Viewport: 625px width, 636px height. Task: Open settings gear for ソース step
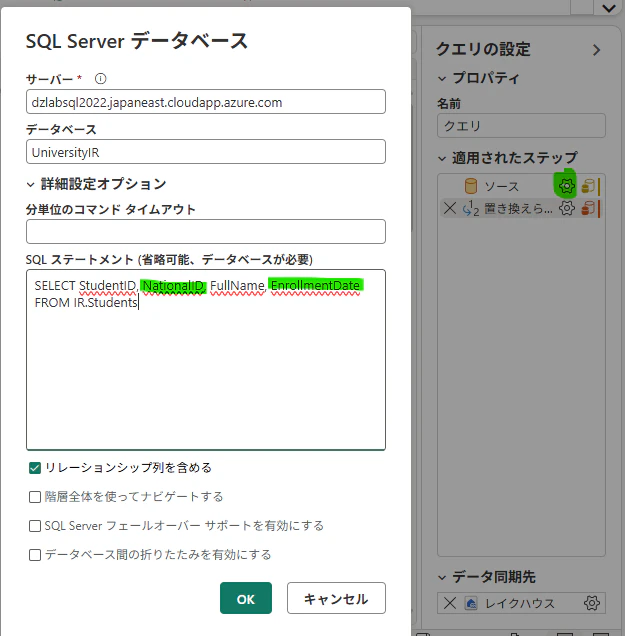pyautogui.click(x=566, y=186)
